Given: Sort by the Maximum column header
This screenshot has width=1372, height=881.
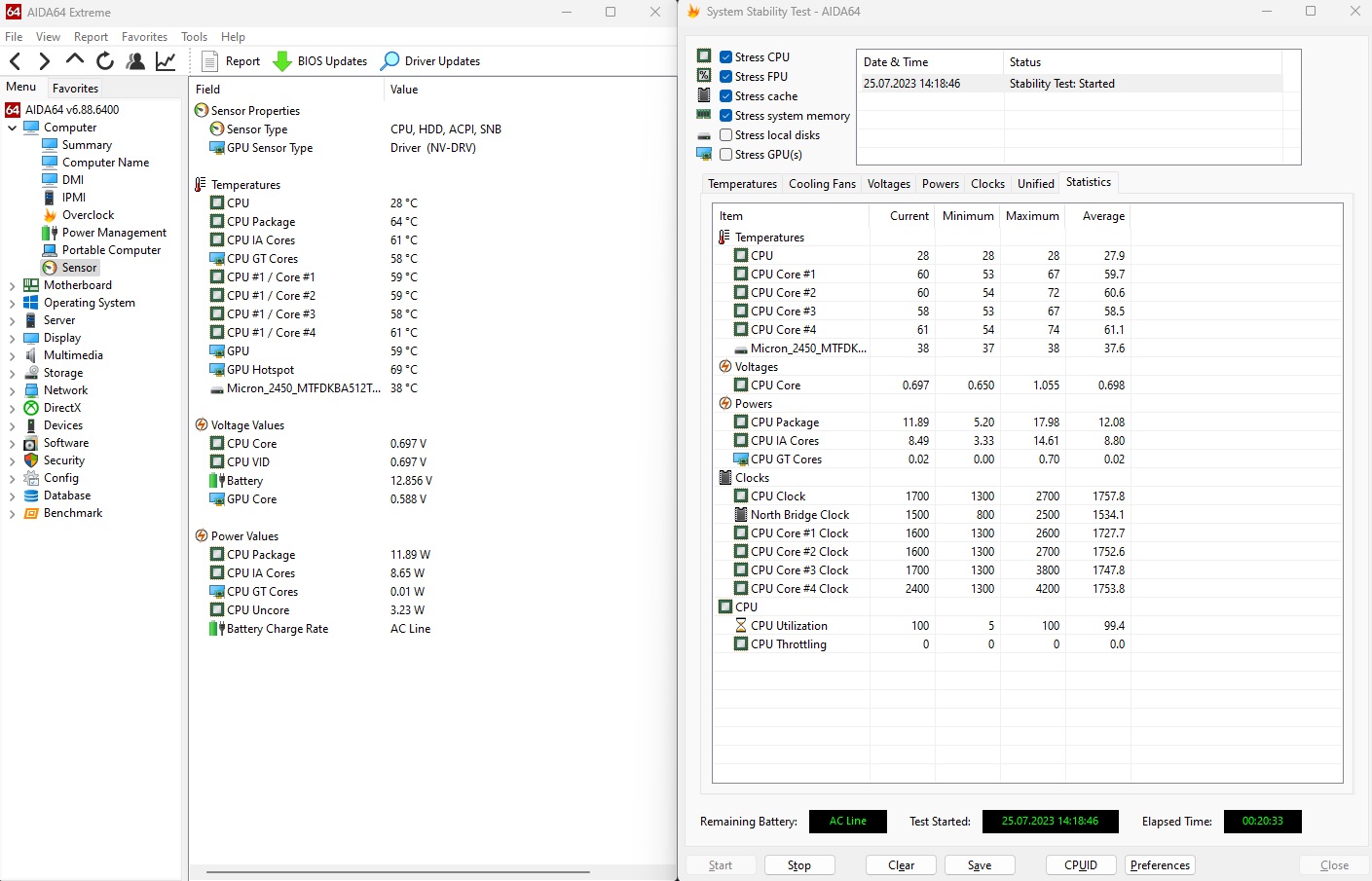Looking at the screenshot, I should [1032, 216].
